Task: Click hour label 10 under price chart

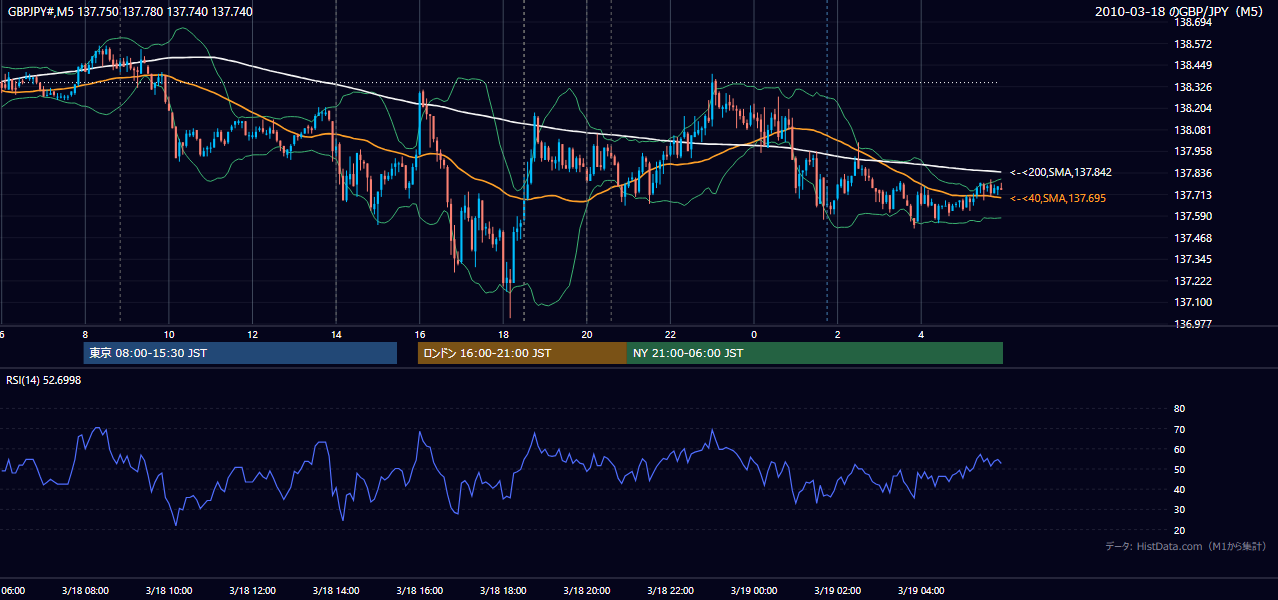Action: coord(169,334)
